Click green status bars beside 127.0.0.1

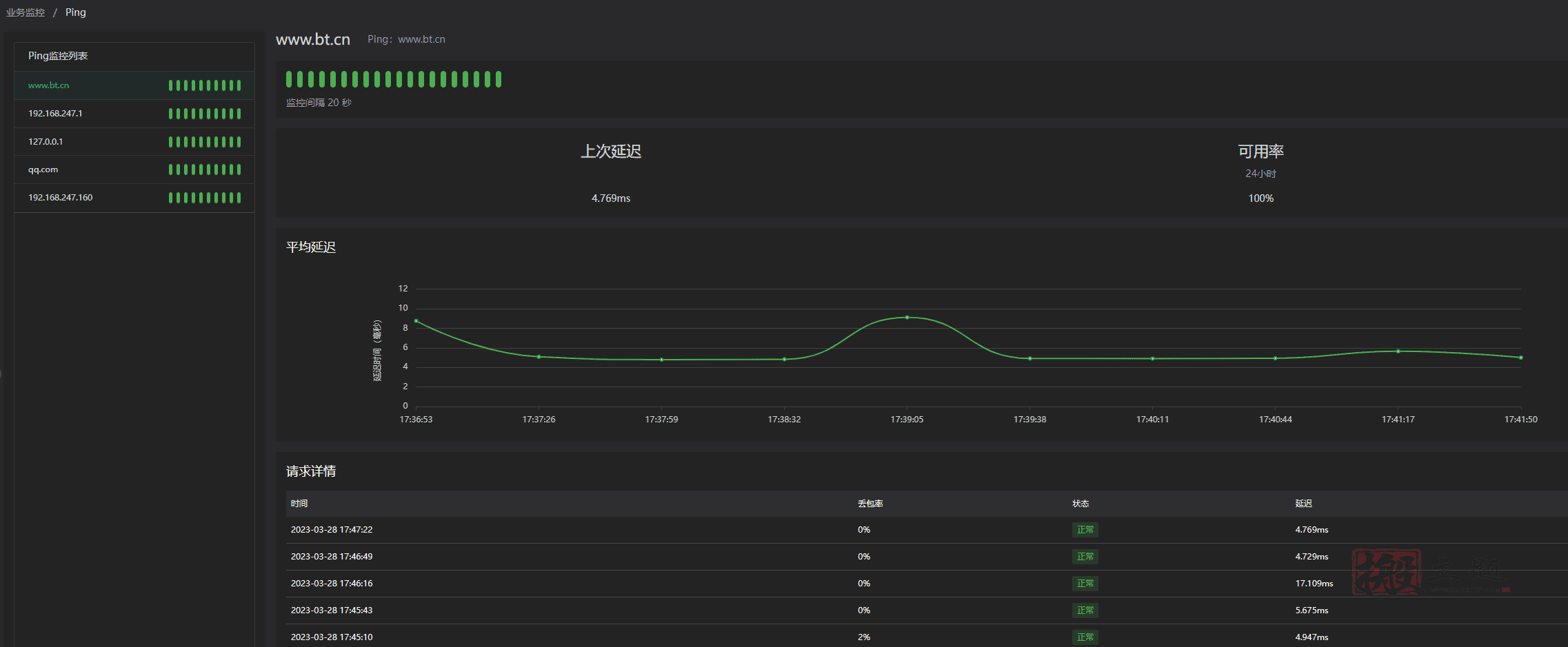(x=205, y=142)
